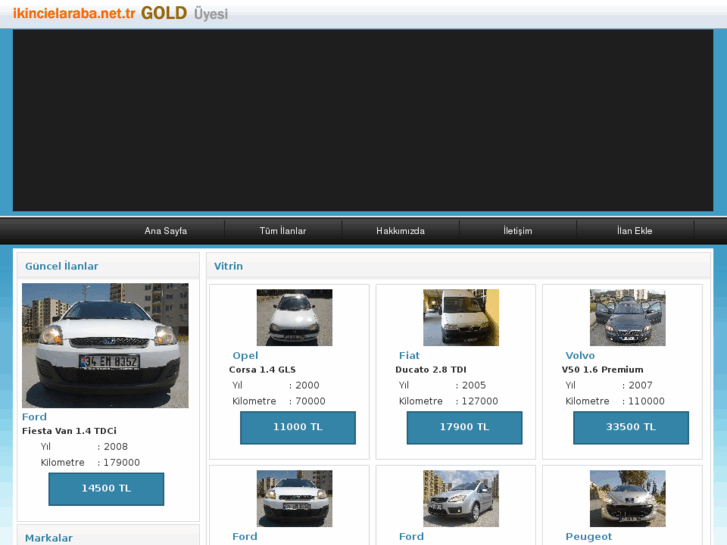Open the Ana Sayfa menu item

tap(166, 231)
